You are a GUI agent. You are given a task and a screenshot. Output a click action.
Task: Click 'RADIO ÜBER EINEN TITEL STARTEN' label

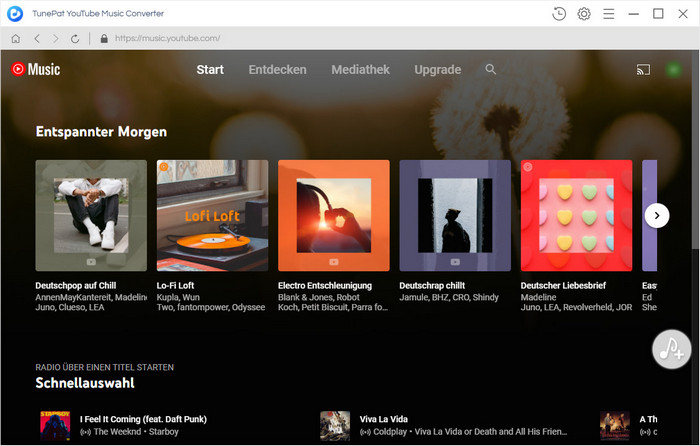tap(105, 367)
